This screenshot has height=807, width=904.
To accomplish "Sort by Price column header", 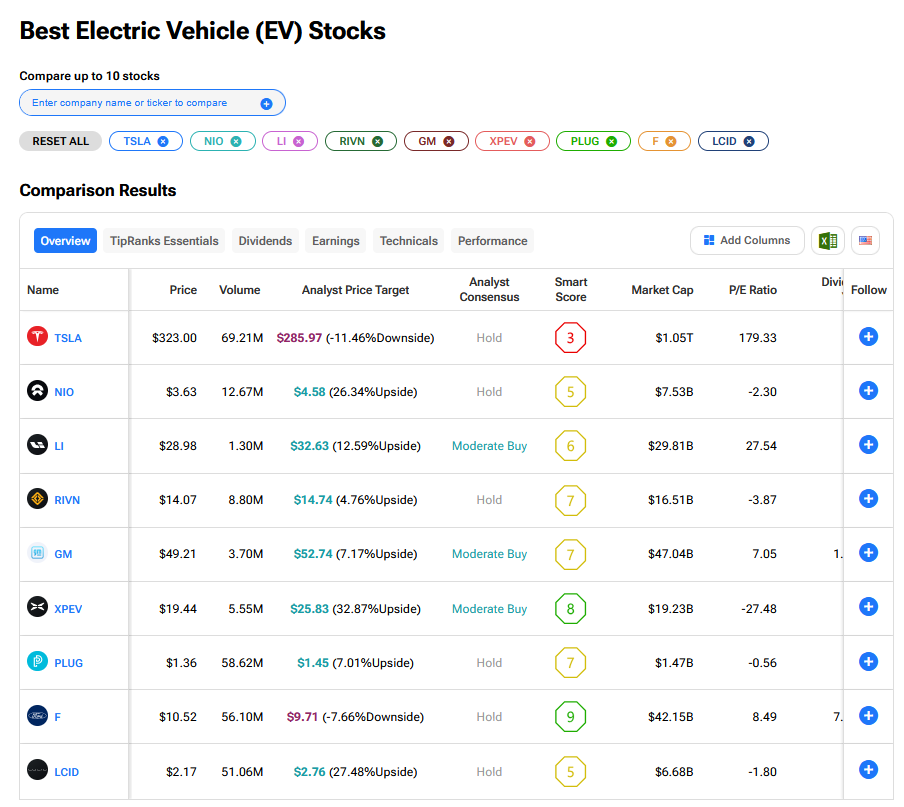I will [x=183, y=290].
